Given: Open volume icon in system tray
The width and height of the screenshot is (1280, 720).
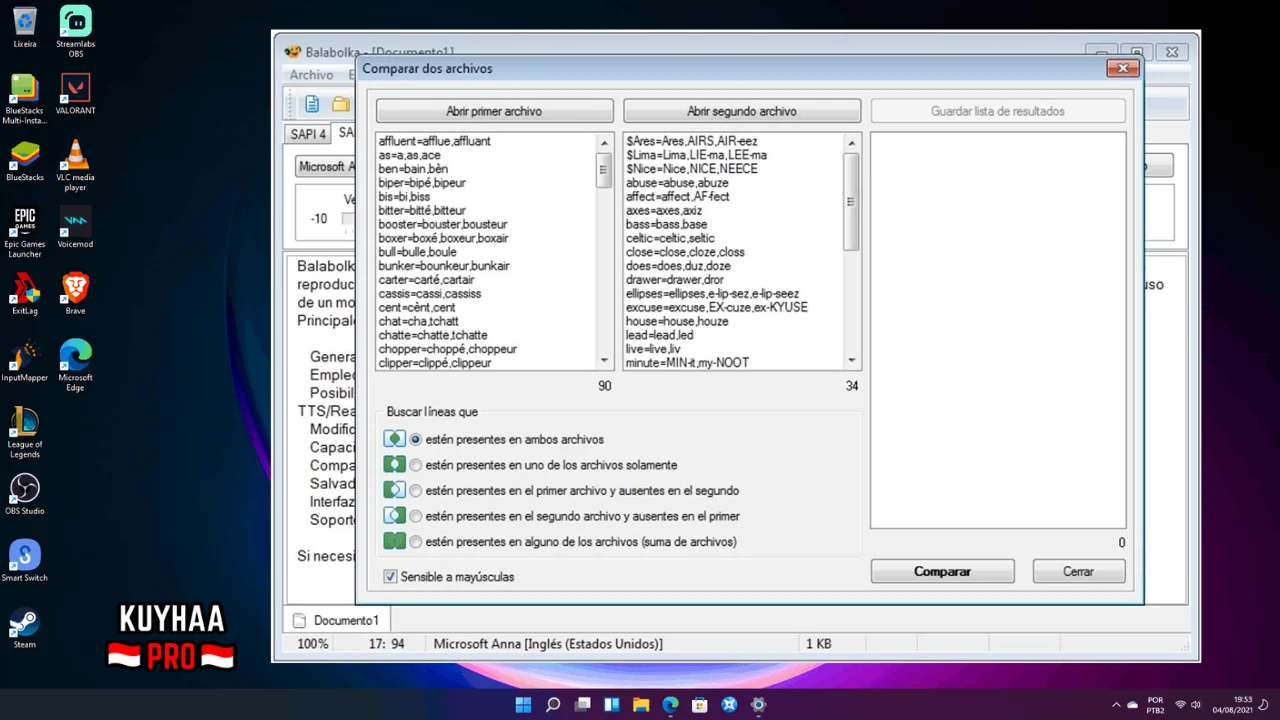Looking at the screenshot, I should click(x=1197, y=705).
